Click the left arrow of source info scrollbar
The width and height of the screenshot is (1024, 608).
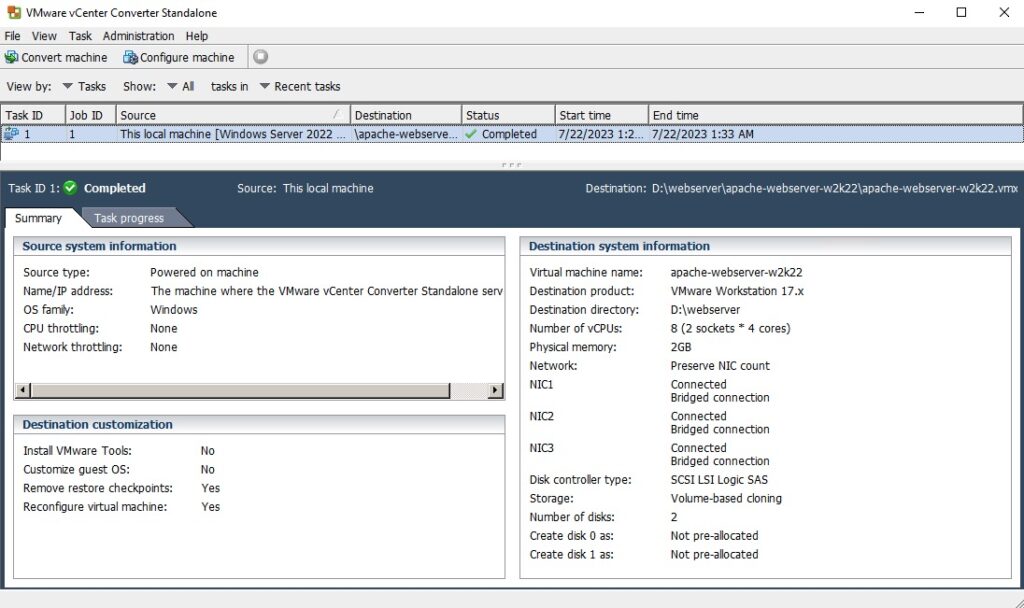23,391
